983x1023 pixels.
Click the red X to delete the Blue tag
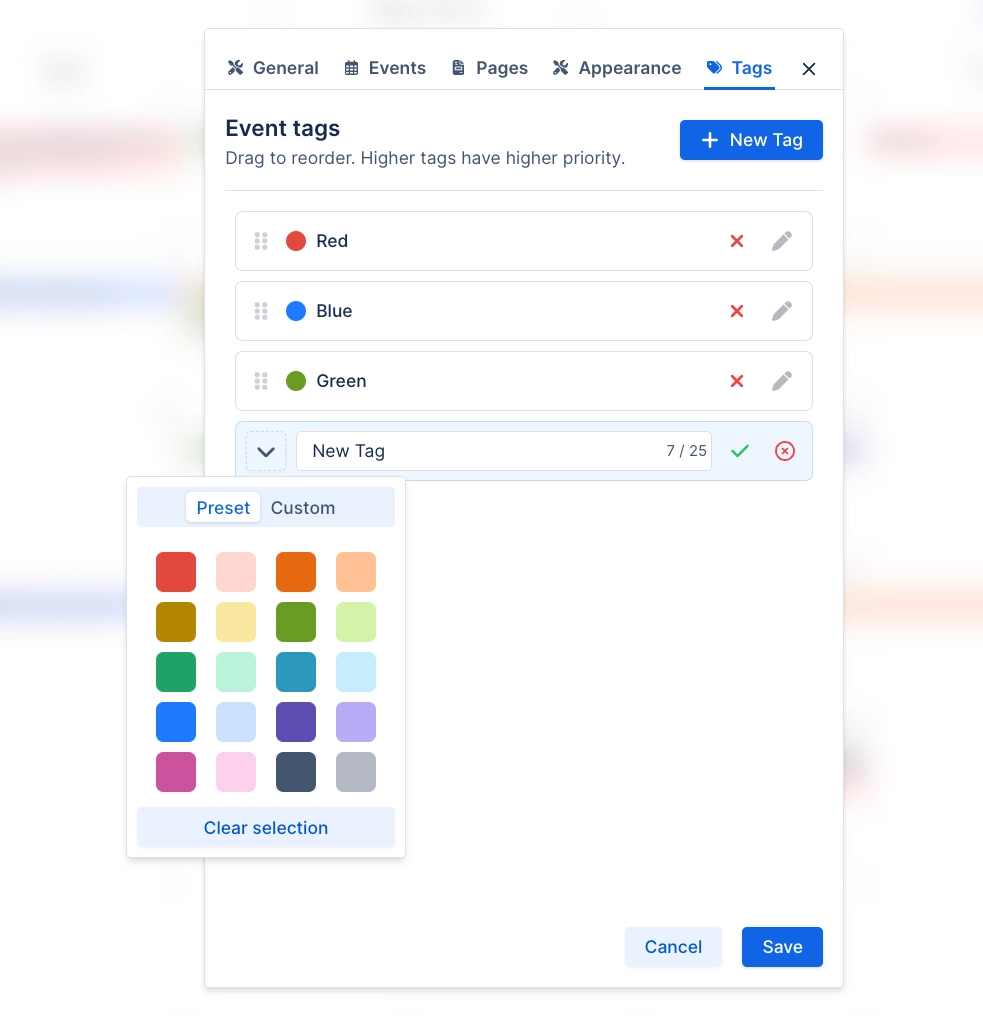tap(737, 311)
